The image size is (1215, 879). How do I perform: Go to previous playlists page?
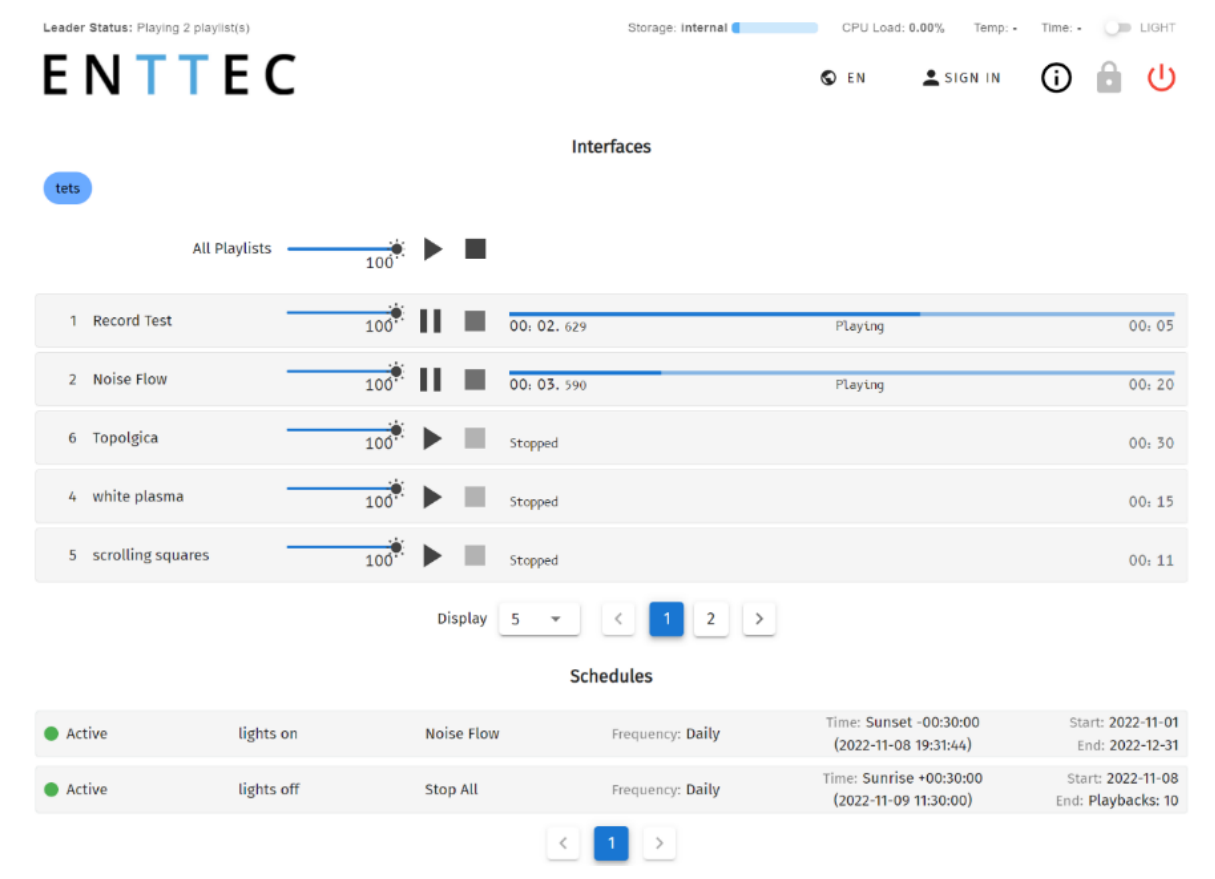click(x=618, y=619)
